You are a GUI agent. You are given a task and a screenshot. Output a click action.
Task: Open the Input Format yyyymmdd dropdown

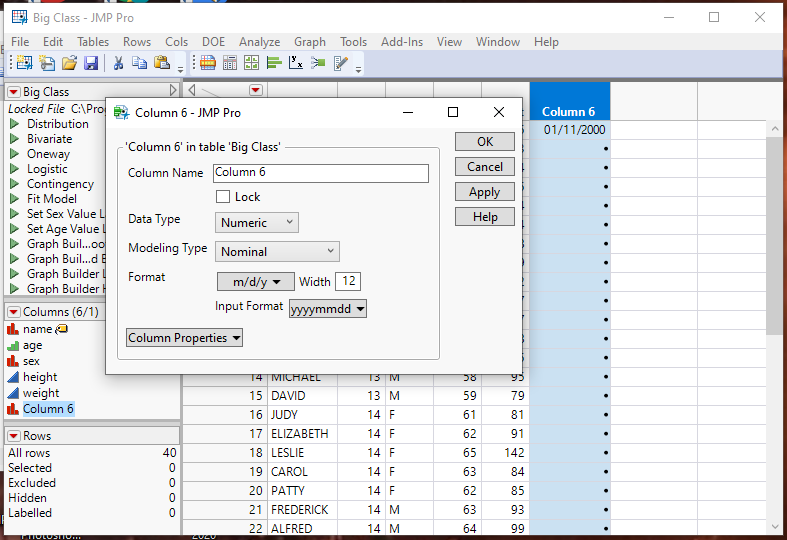click(328, 309)
